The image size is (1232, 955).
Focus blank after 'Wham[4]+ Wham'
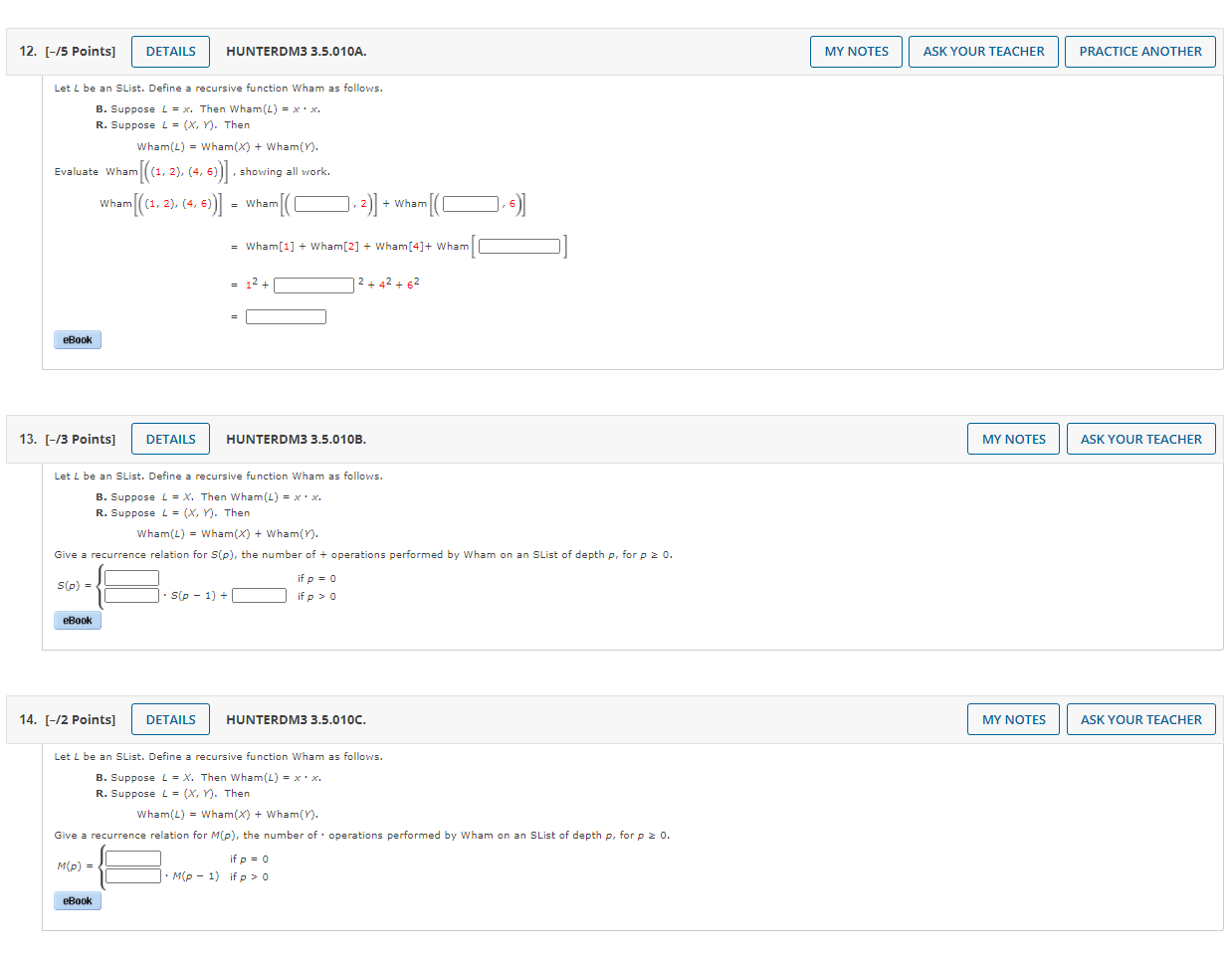[x=519, y=247]
